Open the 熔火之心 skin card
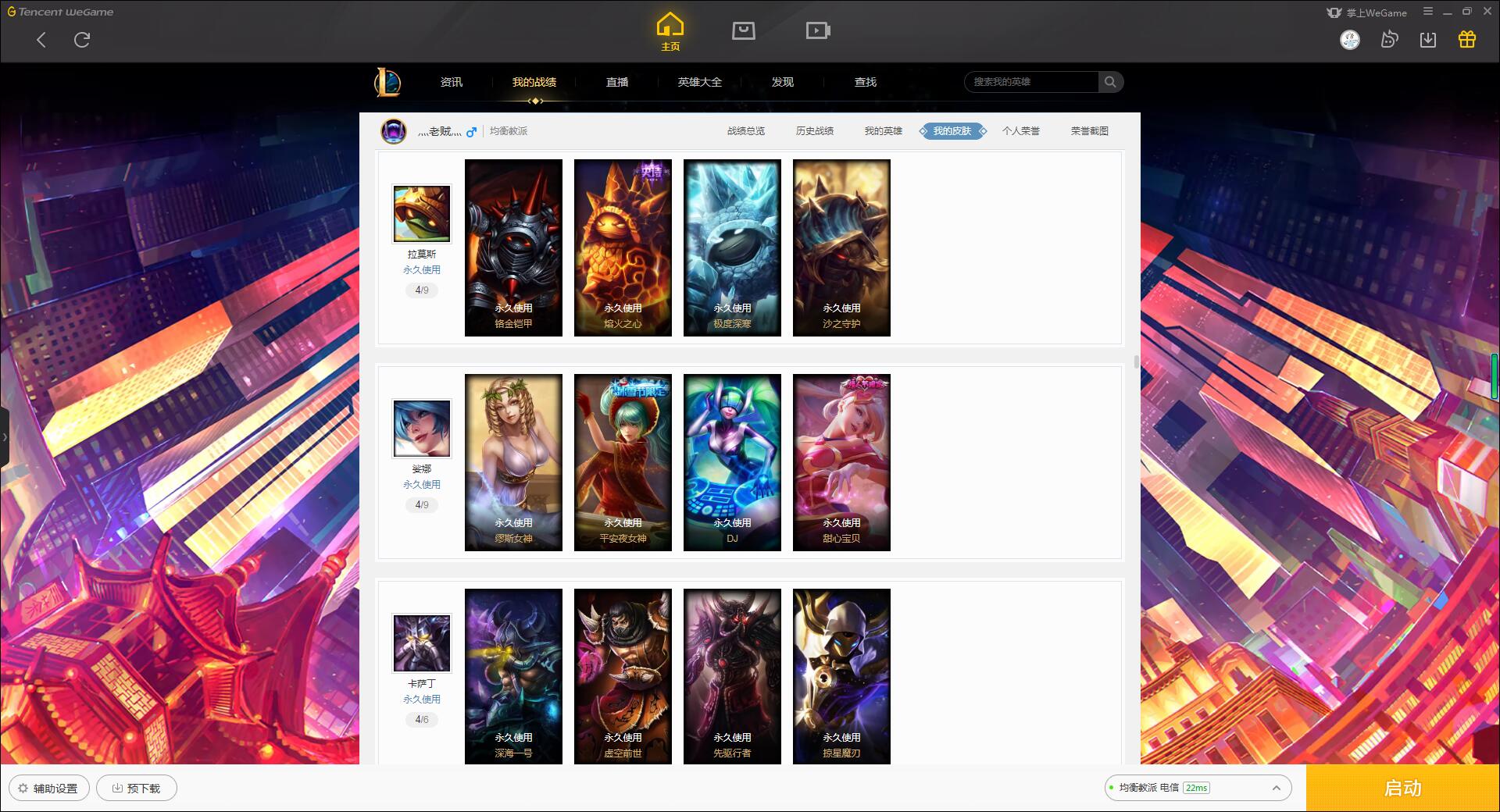The height and width of the screenshot is (812, 1500). point(623,248)
